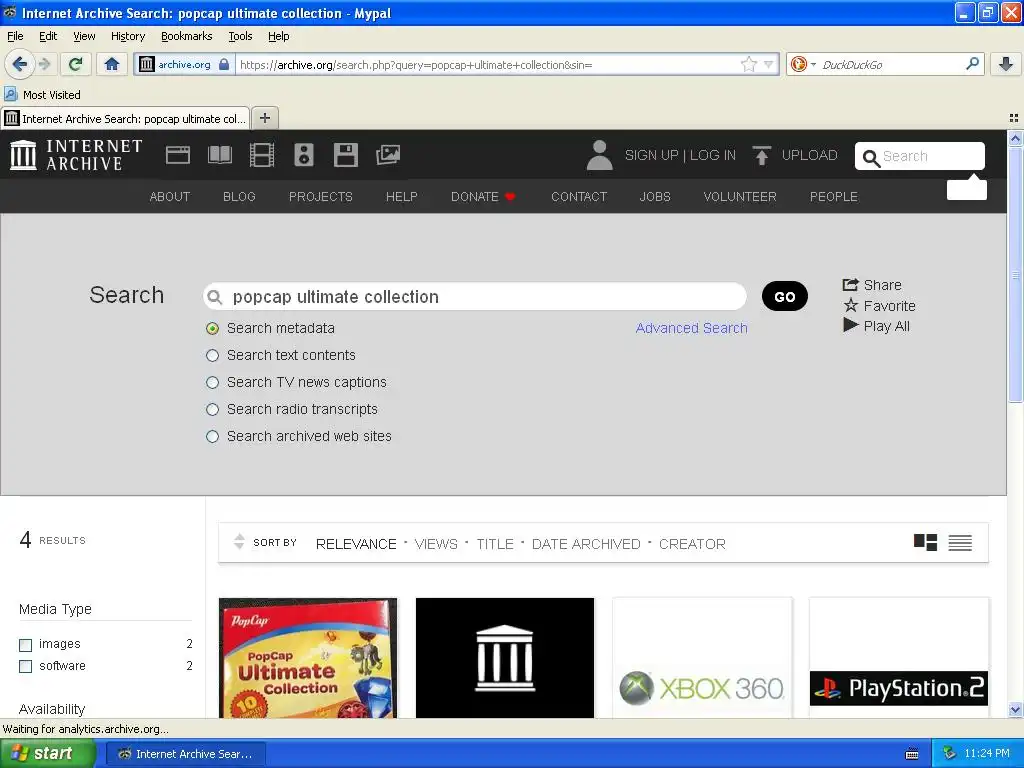Check the software media type filter
Image resolution: width=1024 pixels, height=768 pixels.
[x=25, y=666]
